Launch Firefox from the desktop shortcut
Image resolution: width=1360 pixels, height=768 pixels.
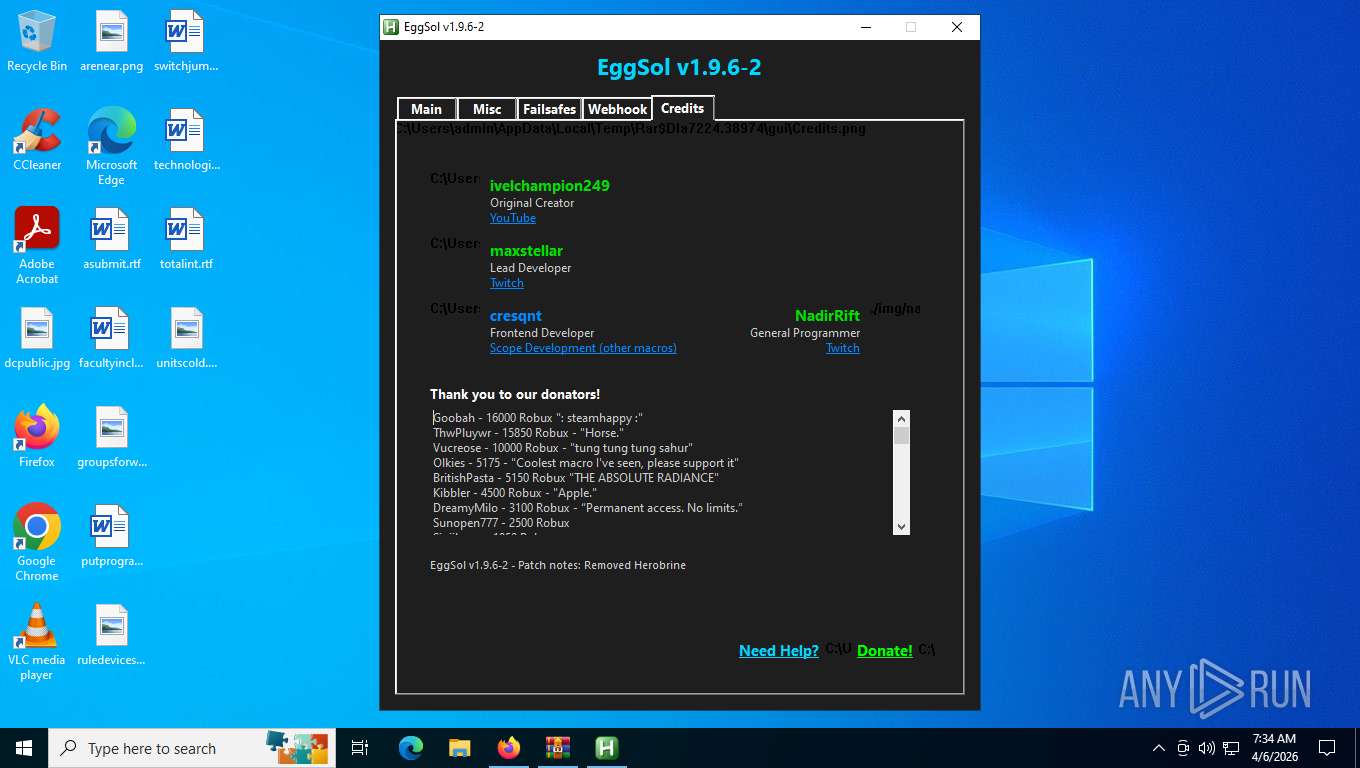[37, 437]
